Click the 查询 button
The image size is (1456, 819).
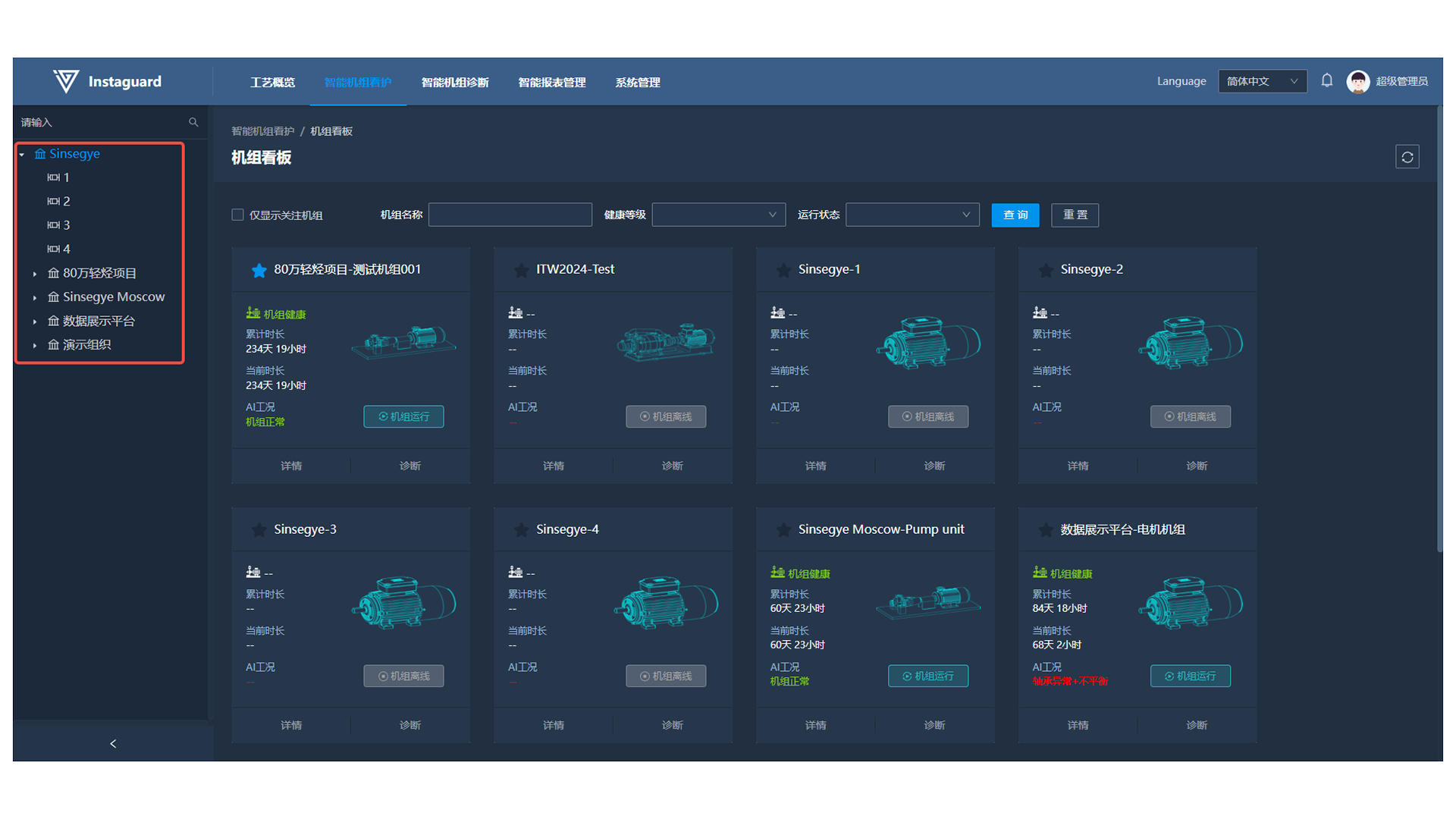pos(1015,215)
